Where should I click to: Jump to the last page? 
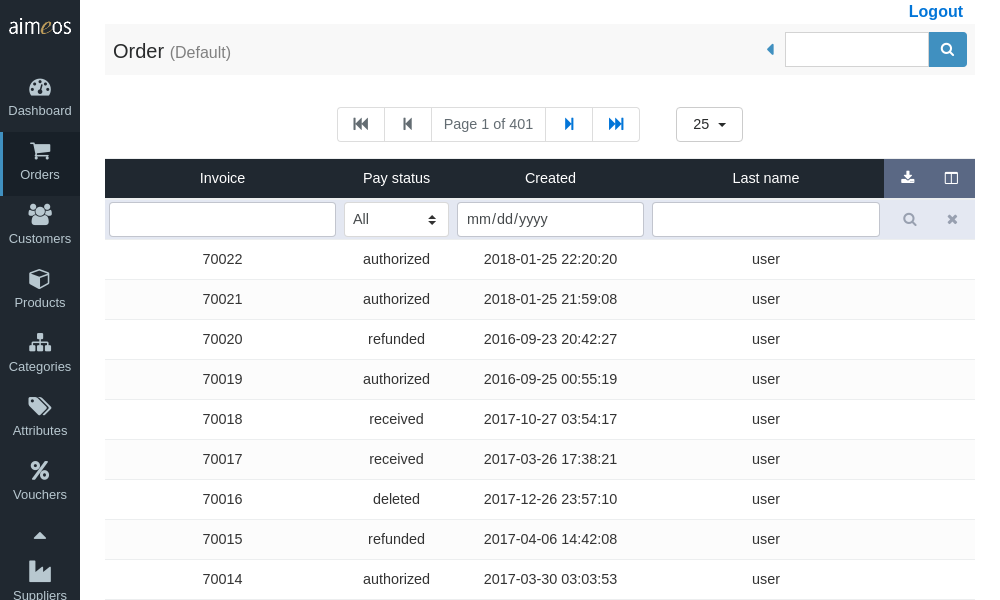pos(616,124)
